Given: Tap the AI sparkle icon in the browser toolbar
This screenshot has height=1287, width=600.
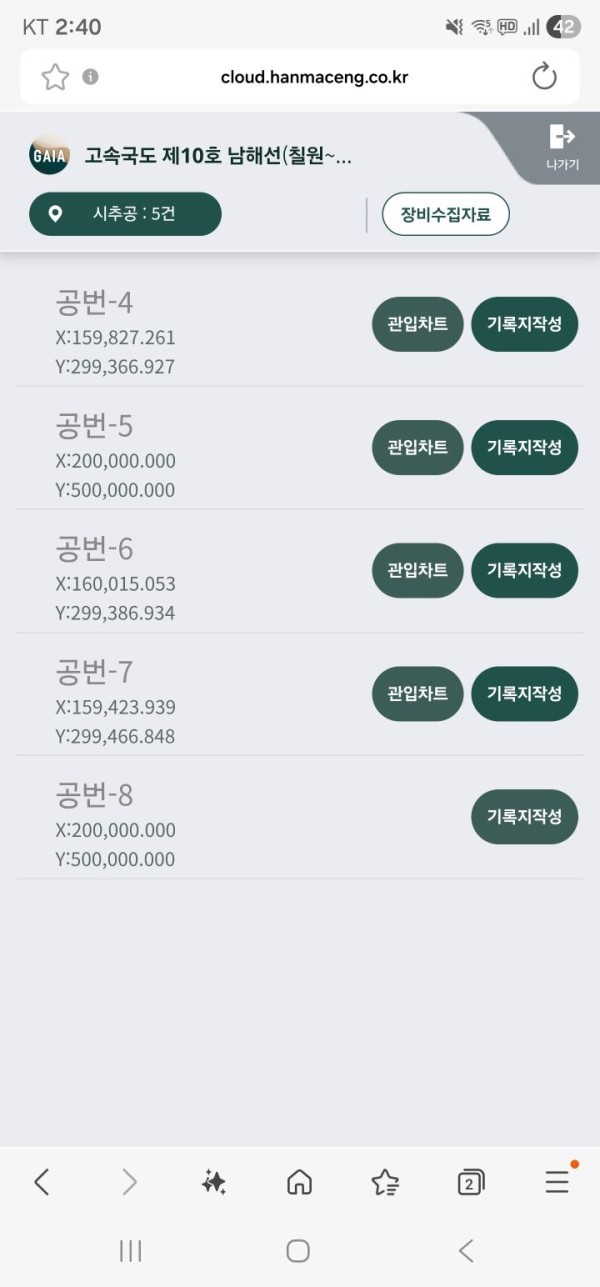Looking at the screenshot, I should (x=213, y=1182).
